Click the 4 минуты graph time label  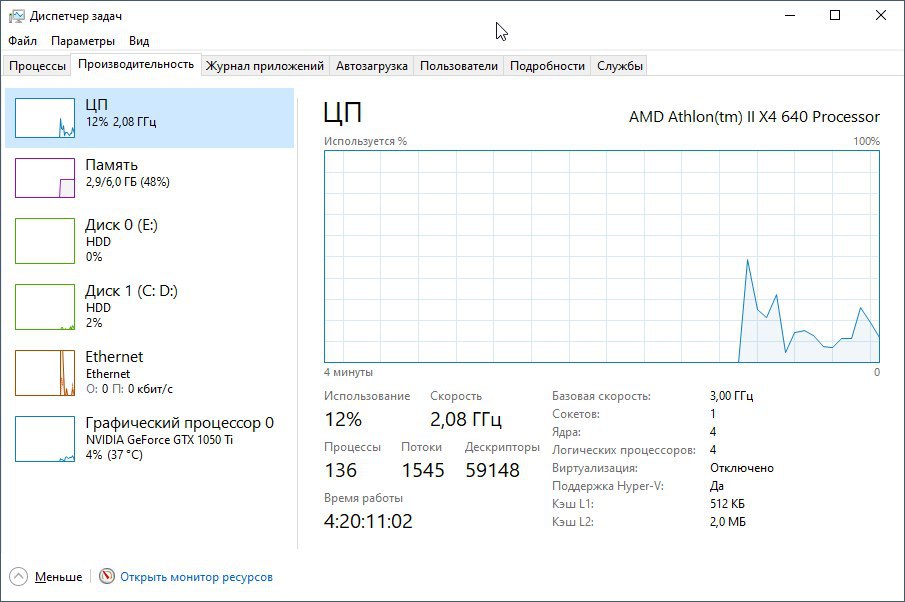pyautogui.click(x=349, y=372)
